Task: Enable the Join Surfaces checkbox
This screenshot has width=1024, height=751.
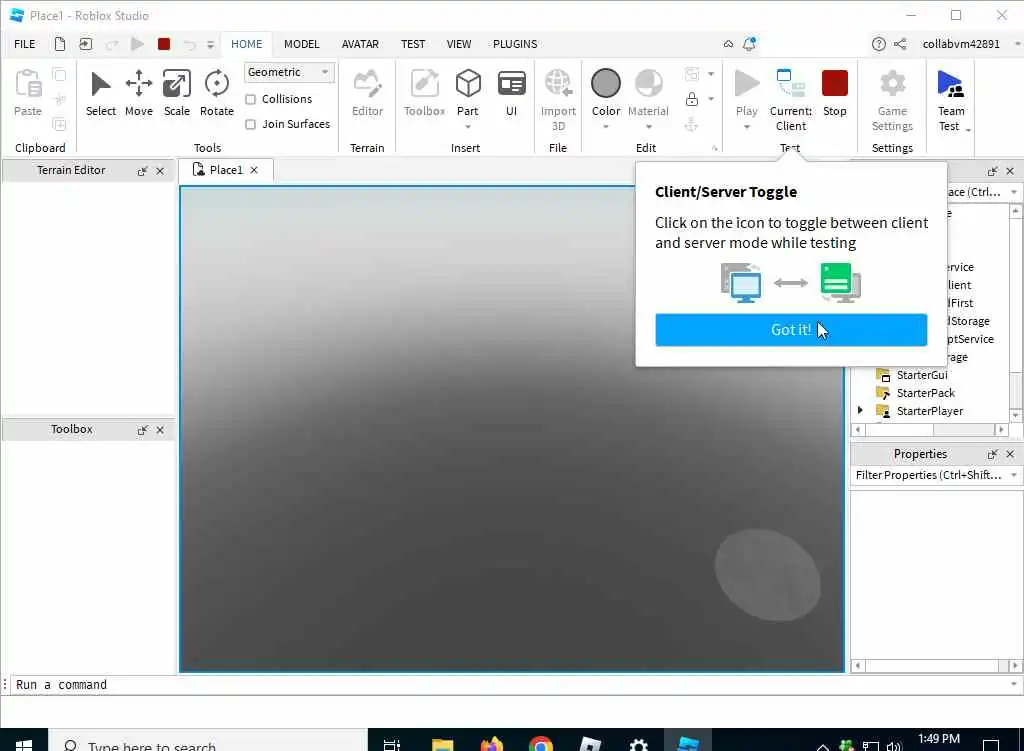Action: (250, 124)
